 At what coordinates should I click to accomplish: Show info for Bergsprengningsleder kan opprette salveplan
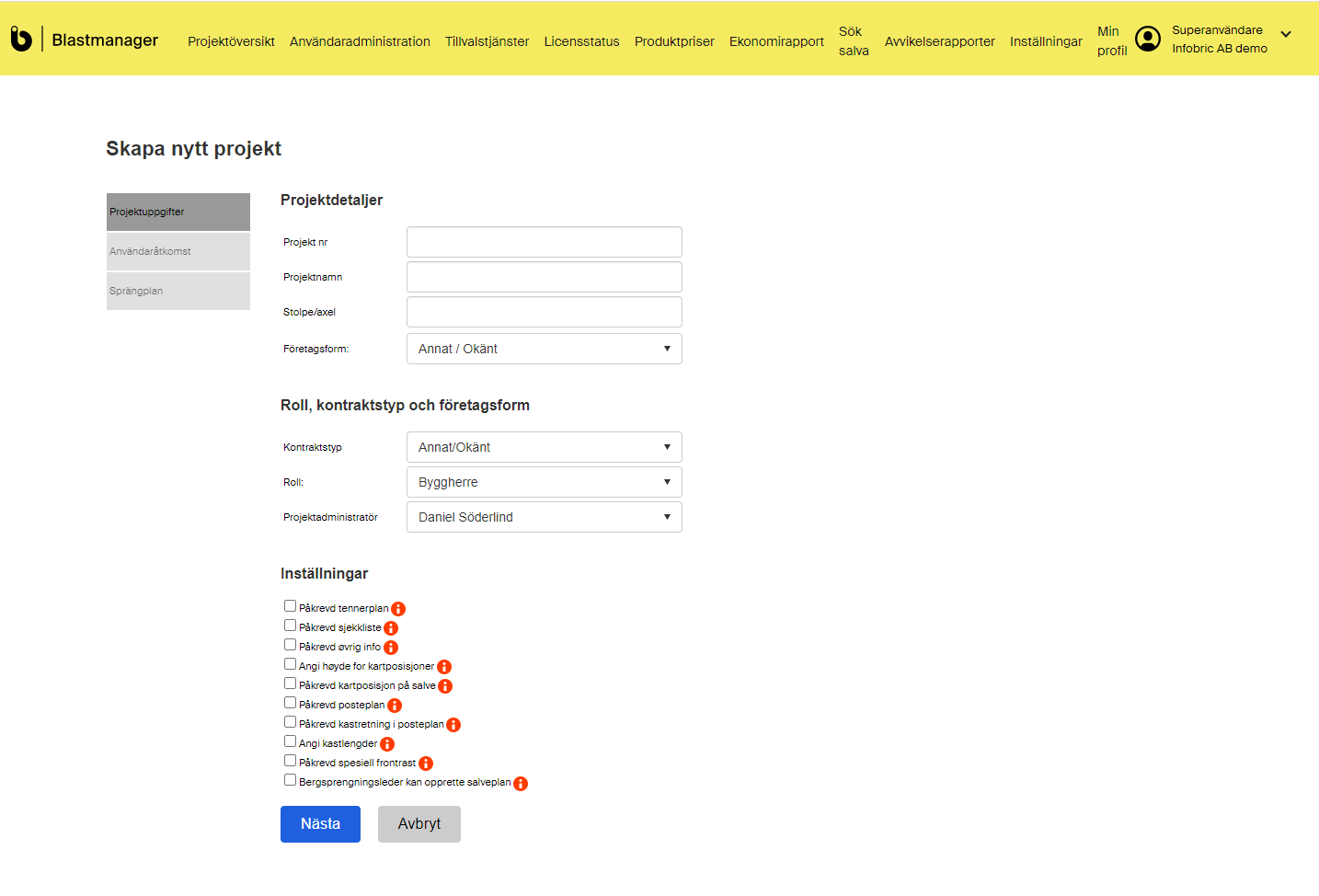coord(521,784)
